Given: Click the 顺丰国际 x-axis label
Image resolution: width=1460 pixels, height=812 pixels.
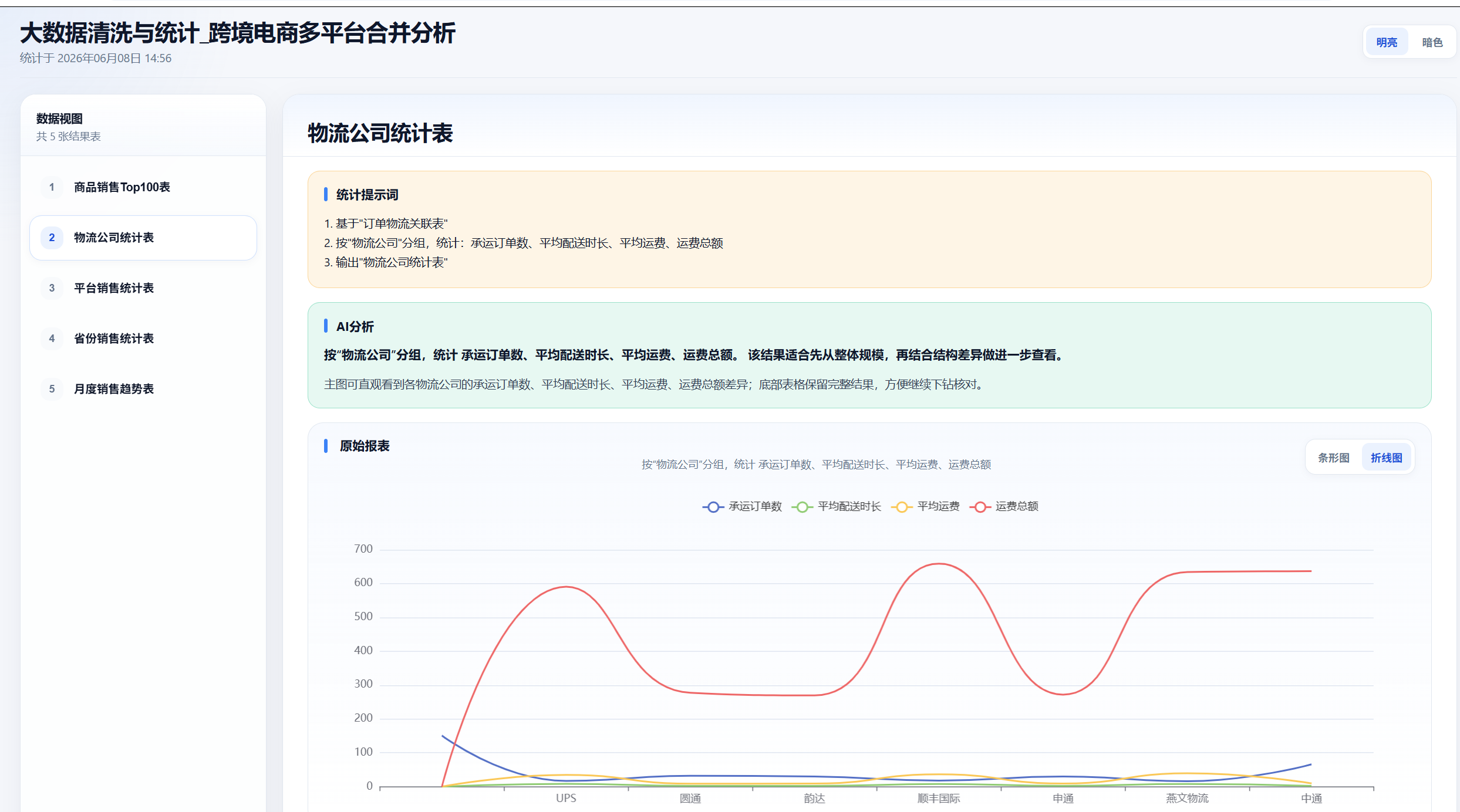Looking at the screenshot, I should (x=939, y=799).
